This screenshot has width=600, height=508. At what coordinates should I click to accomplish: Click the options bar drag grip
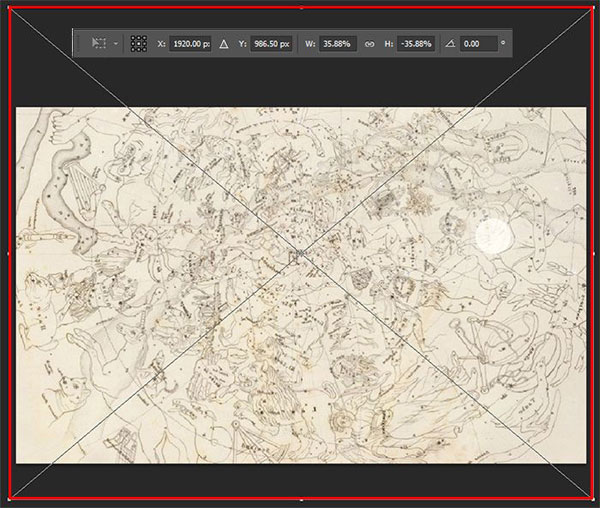point(78,43)
